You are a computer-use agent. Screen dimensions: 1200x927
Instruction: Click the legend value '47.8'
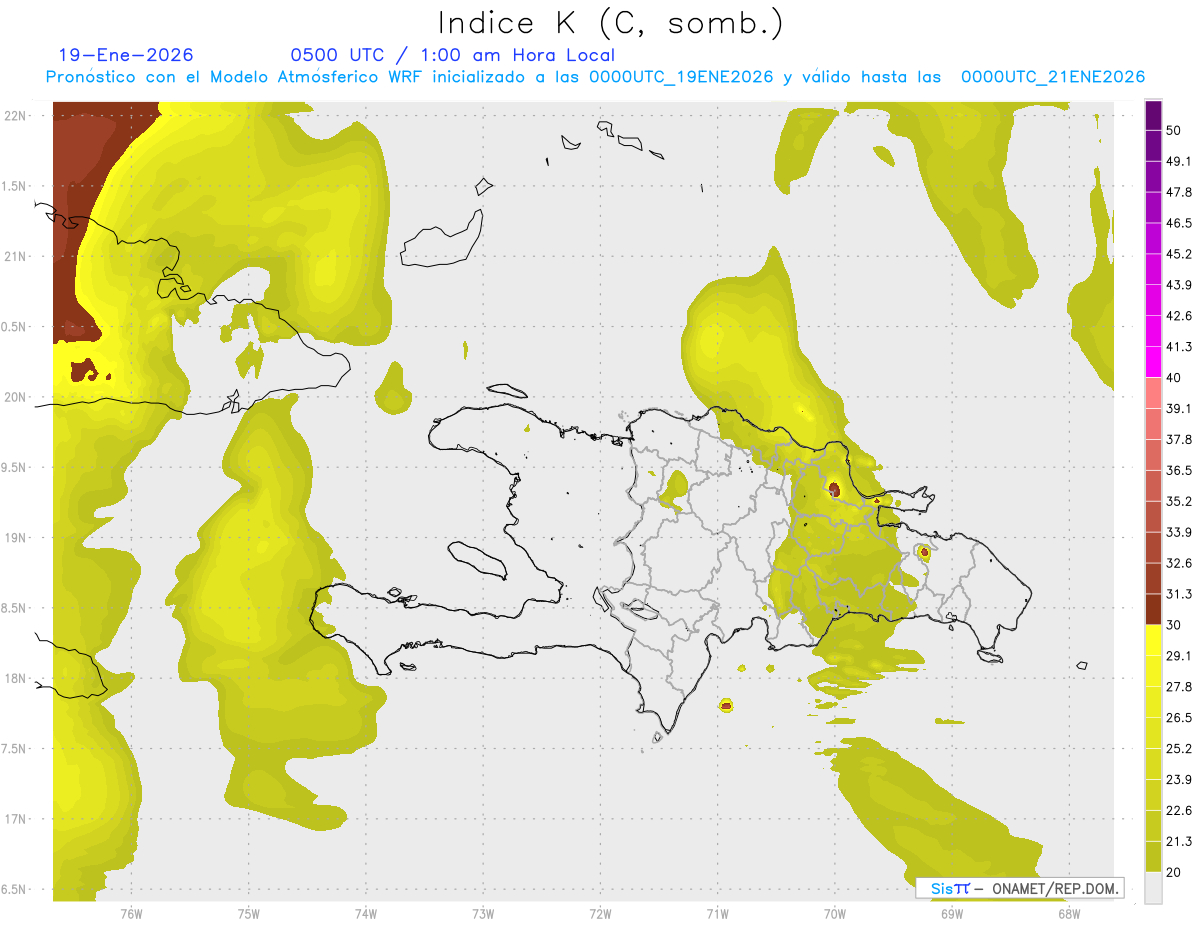(1179, 192)
